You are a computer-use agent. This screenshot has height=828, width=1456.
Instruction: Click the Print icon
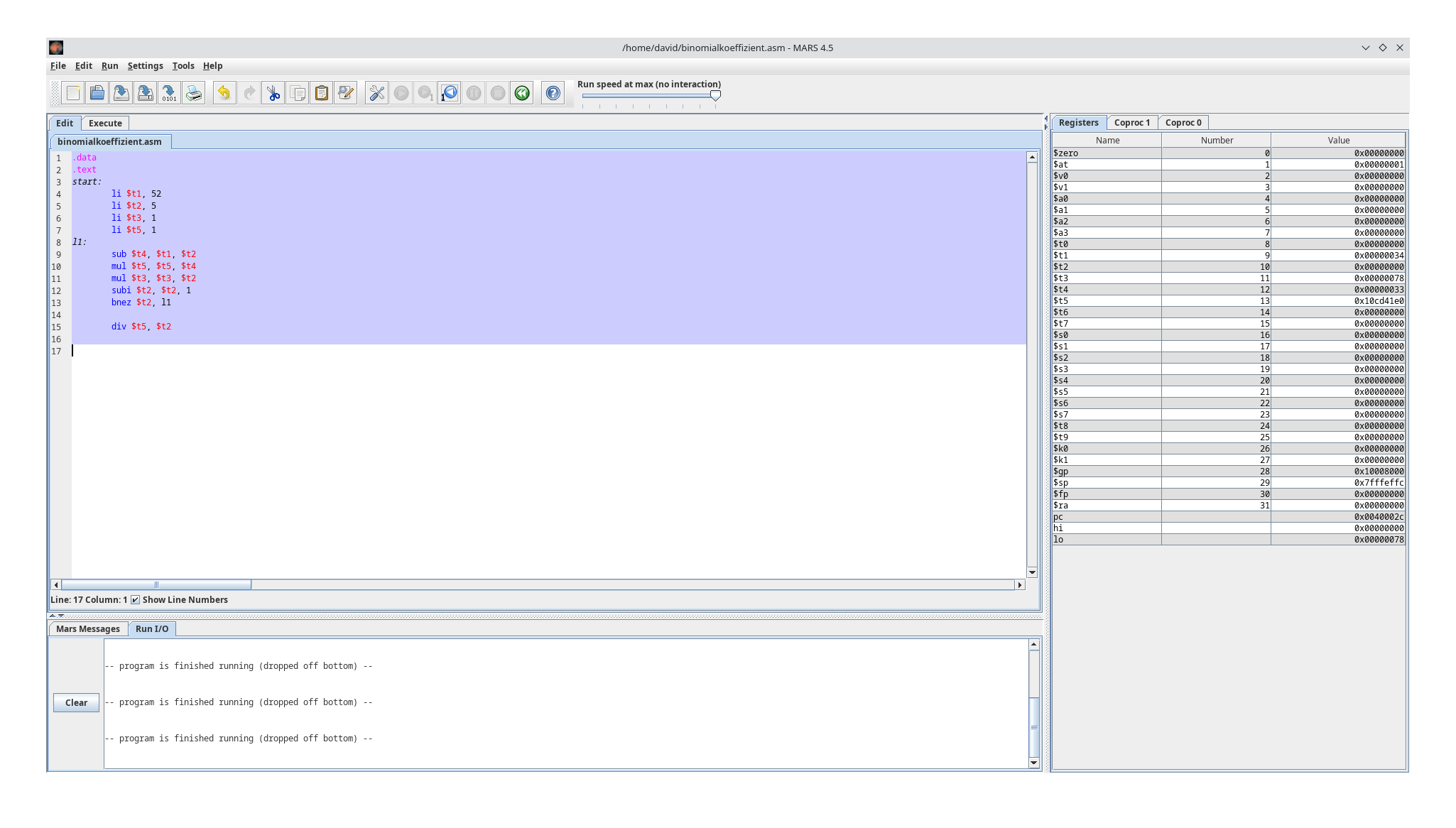tap(193, 92)
